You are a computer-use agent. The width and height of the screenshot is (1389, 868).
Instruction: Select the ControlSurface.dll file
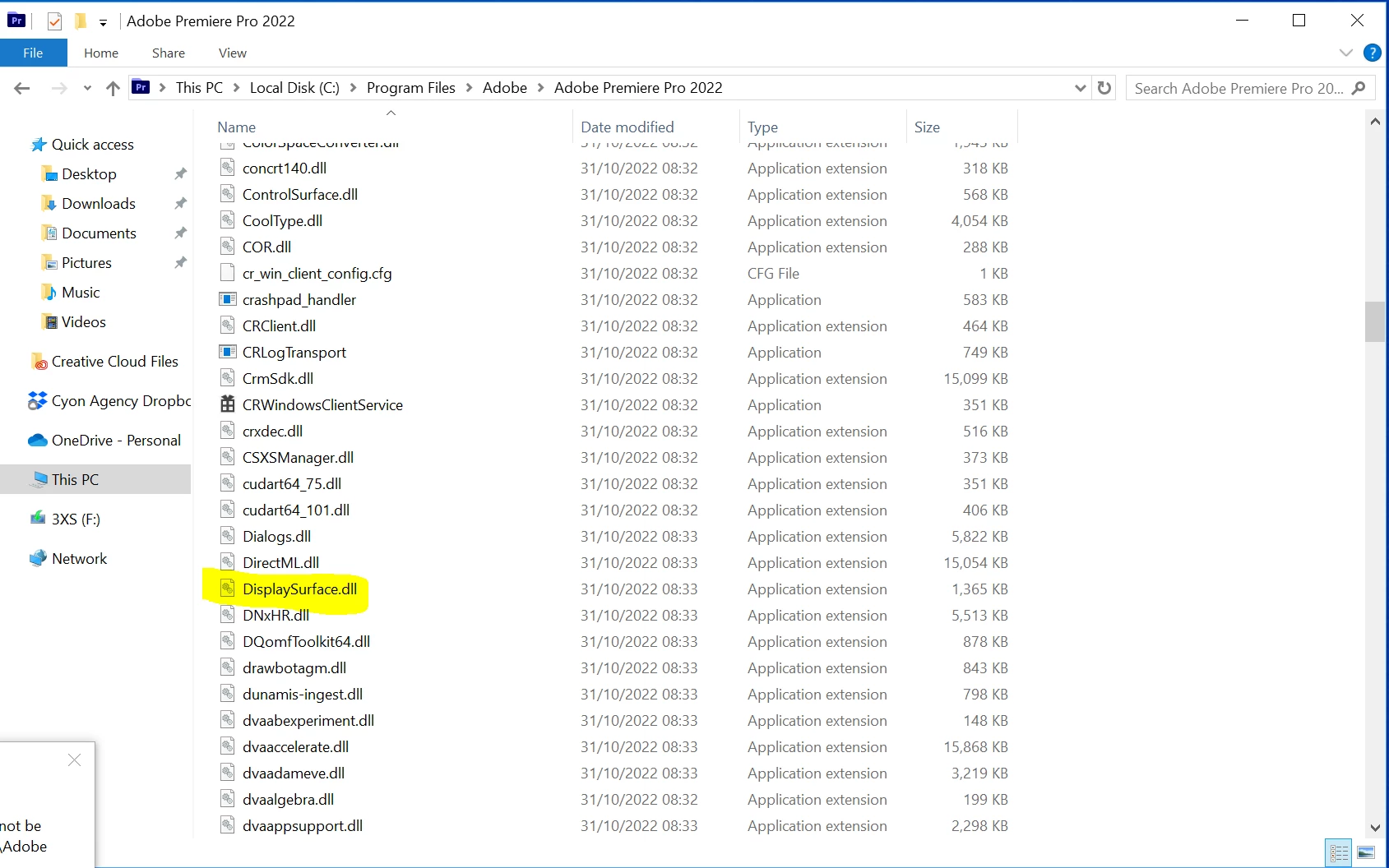click(300, 195)
